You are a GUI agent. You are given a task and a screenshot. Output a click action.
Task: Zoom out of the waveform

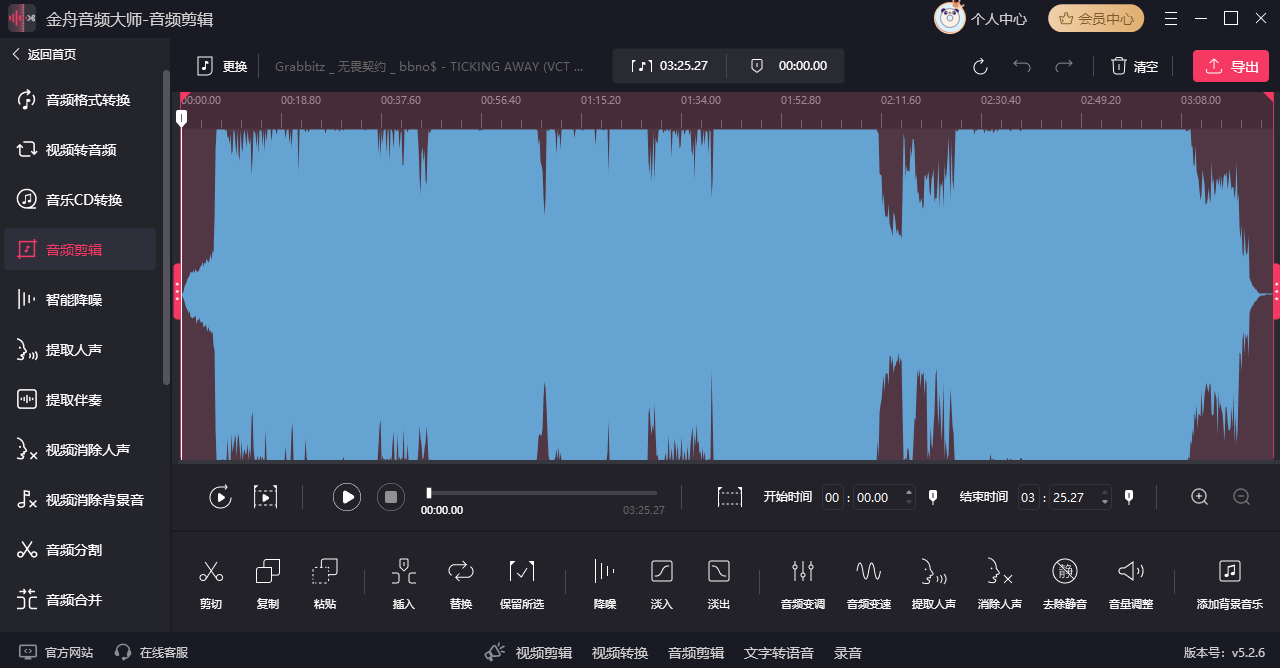point(1241,497)
